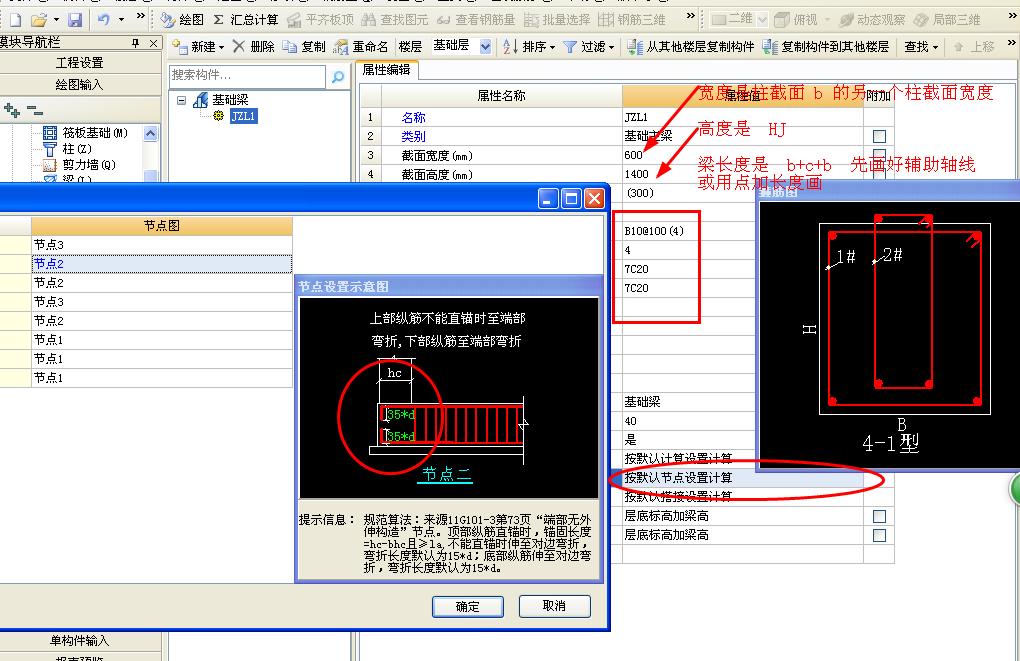Image resolution: width=1020 pixels, height=661 pixels.
Task: Switch to 绘图 drawing mode
Action: click(182, 20)
